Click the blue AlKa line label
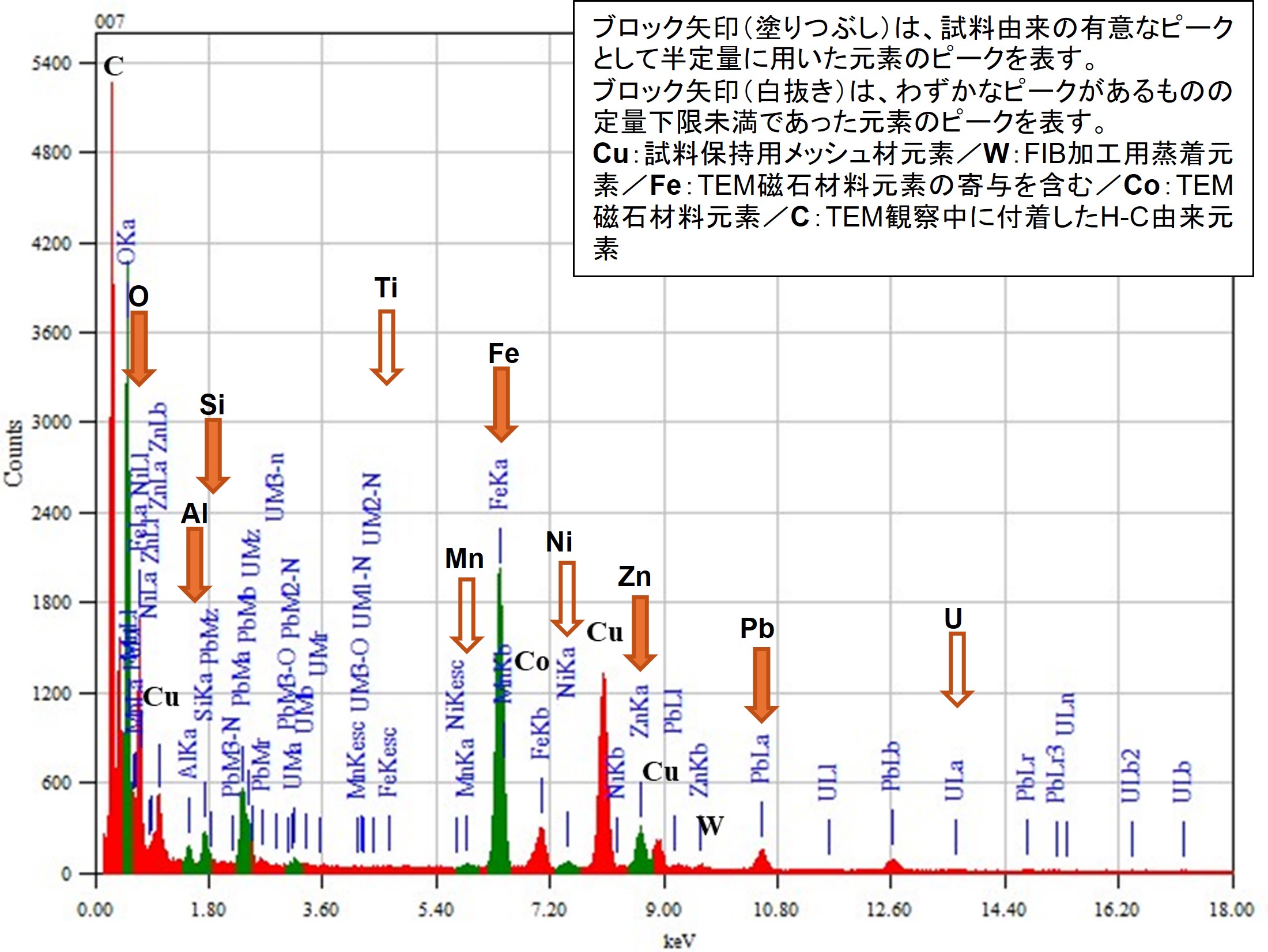This screenshot has width=1268, height=952. click(188, 753)
